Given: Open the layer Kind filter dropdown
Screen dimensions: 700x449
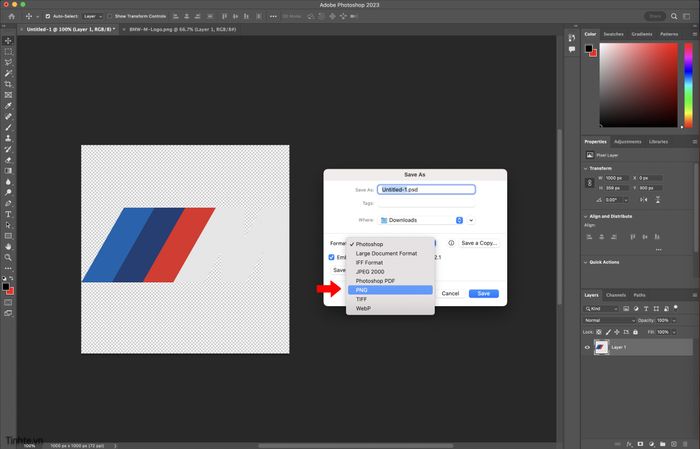Looking at the screenshot, I should click(x=601, y=308).
